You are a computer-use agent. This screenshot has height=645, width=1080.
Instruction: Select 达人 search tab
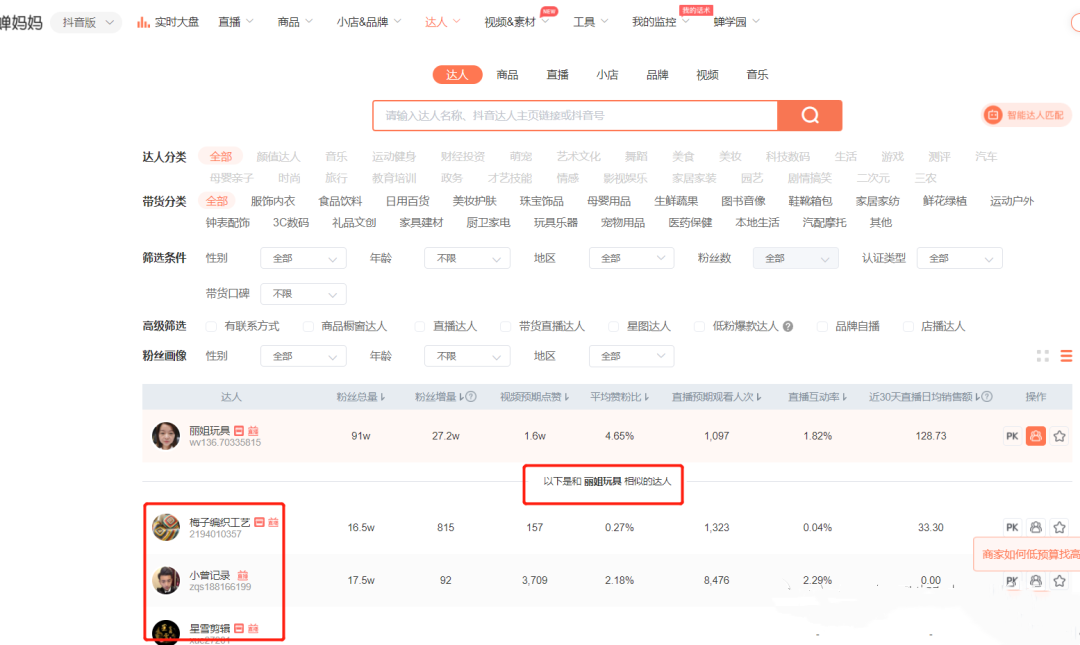[x=457, y=74]
